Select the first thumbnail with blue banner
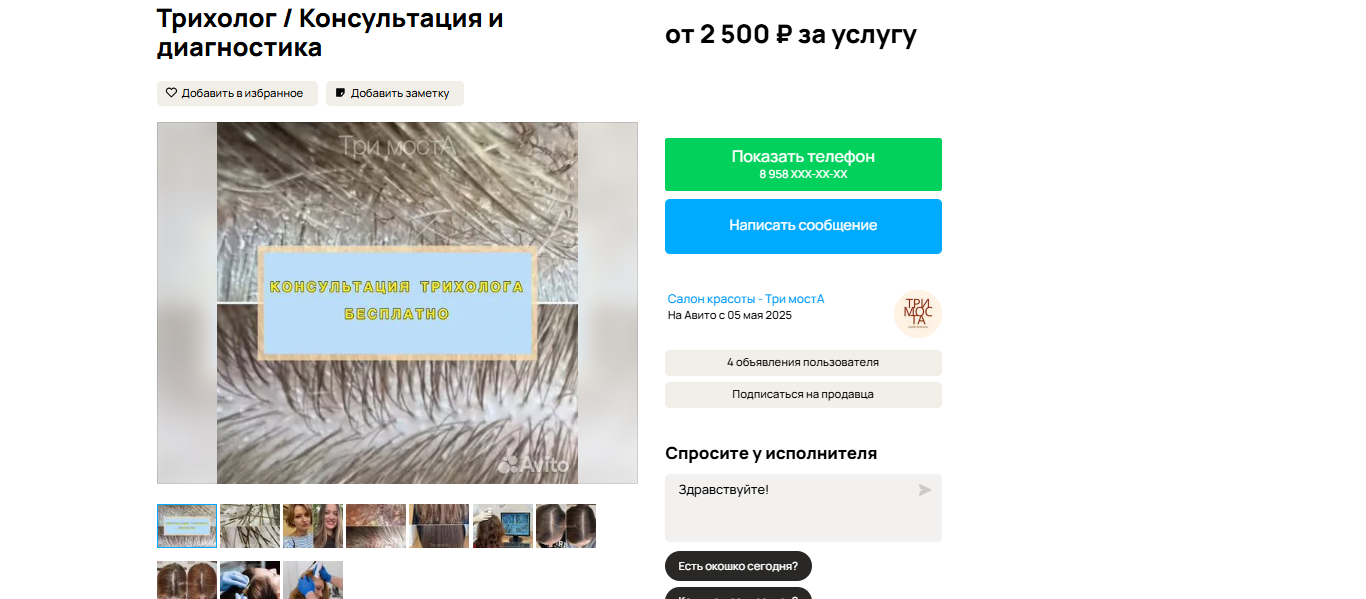This screenshot has width=1366, height=599. (x=187, y=526)
